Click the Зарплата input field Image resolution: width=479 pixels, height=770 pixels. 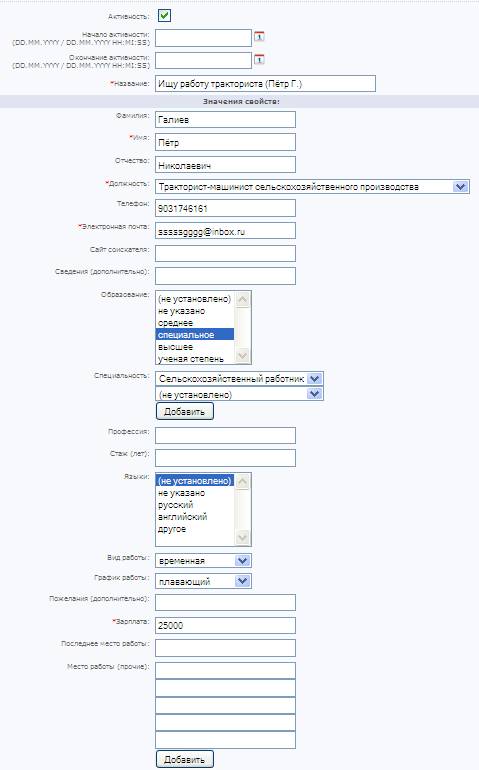(225, 625)
